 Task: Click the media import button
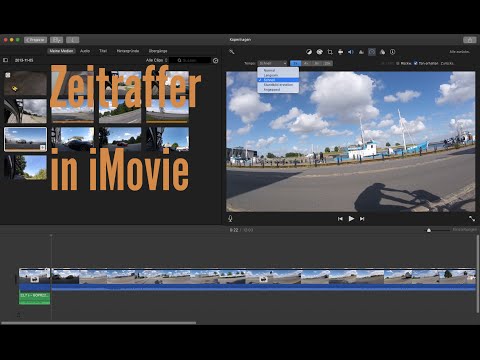tap(56, 40)
